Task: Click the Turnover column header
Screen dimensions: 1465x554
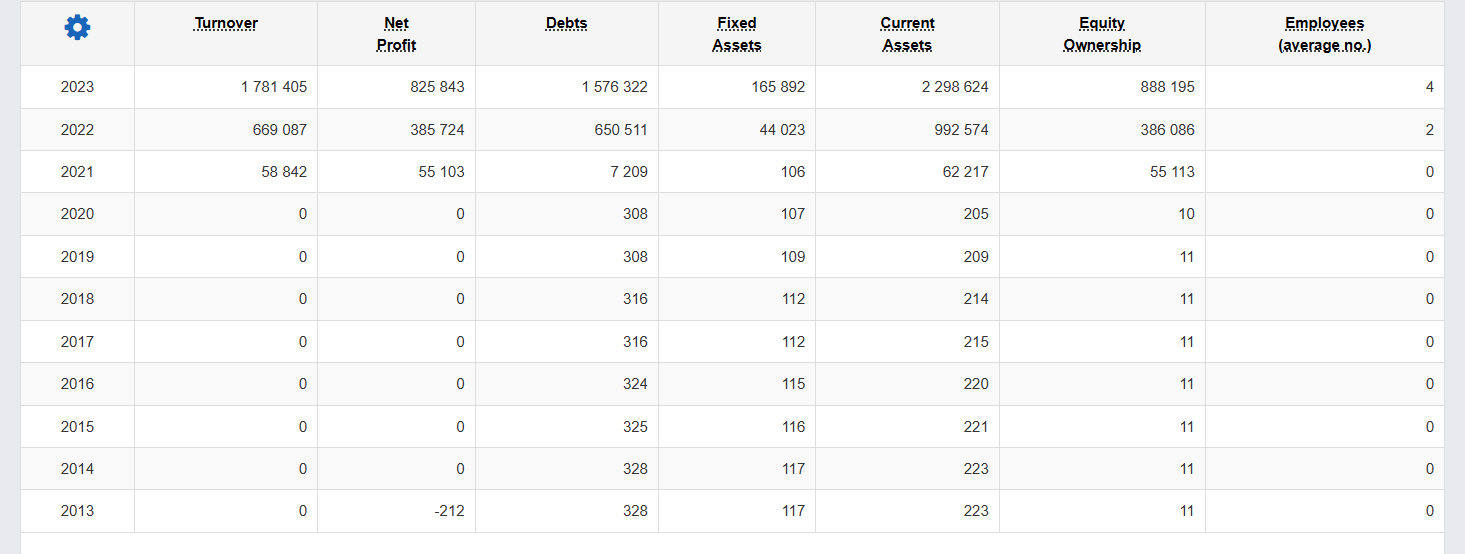Action: pos(226,23)
